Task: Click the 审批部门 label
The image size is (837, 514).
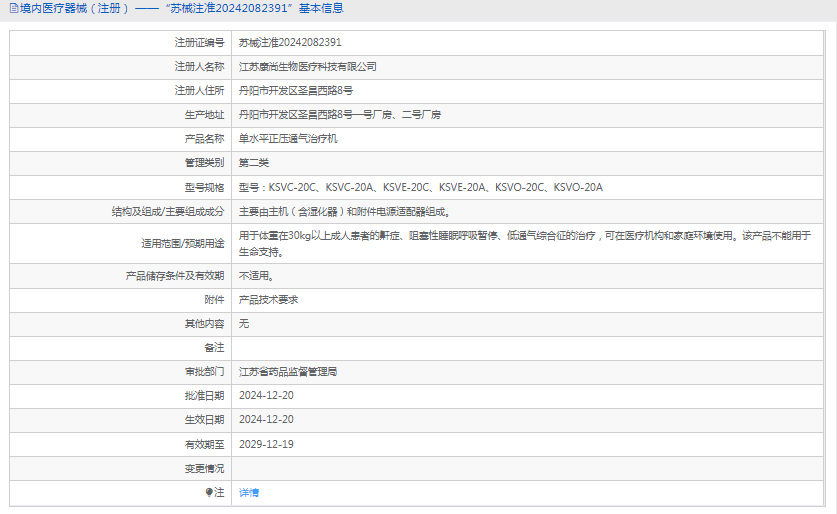Action: (204, 372)
